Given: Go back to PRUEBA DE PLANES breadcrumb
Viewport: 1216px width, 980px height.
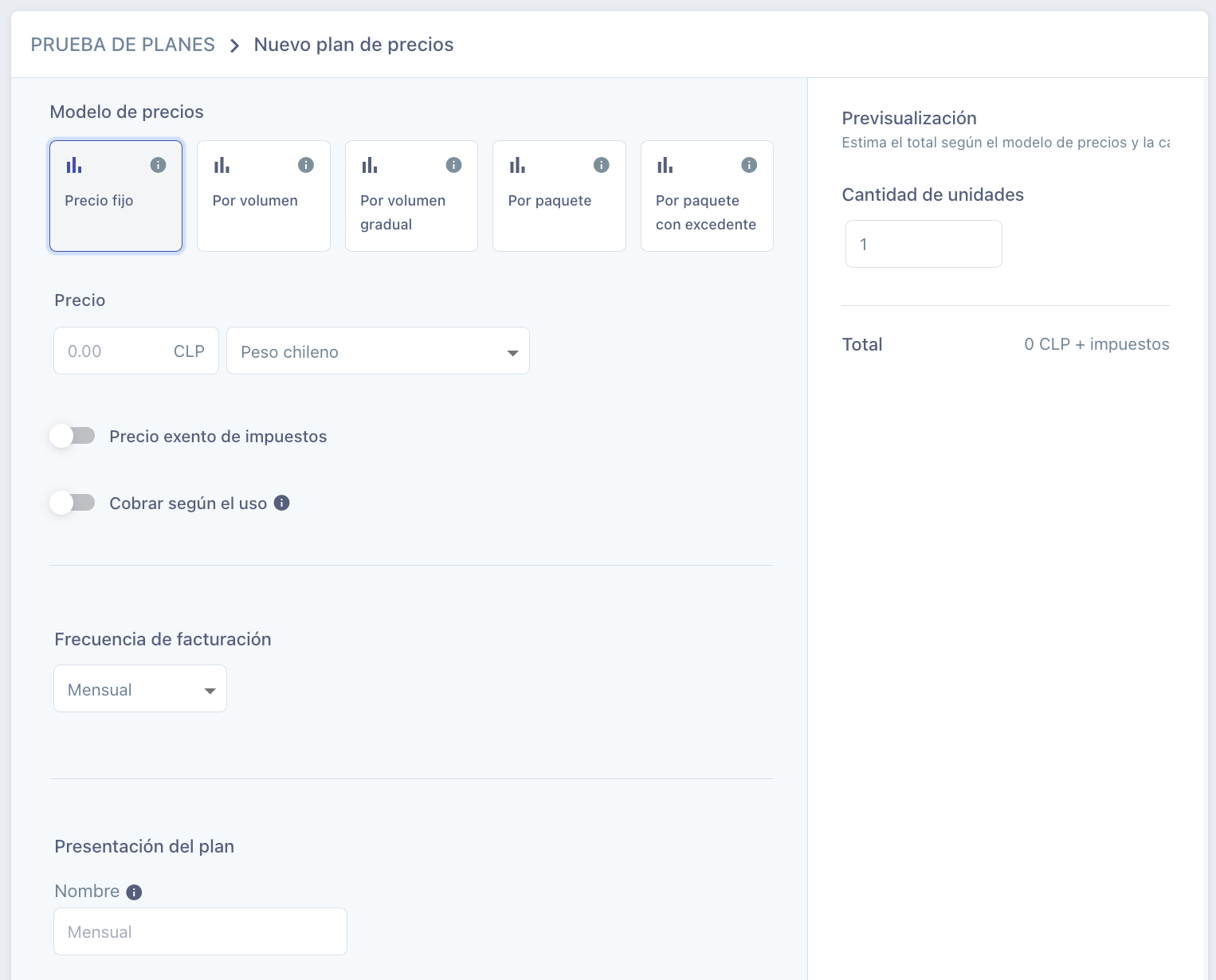Looking at the screenshot, I should tap(123, 45).
